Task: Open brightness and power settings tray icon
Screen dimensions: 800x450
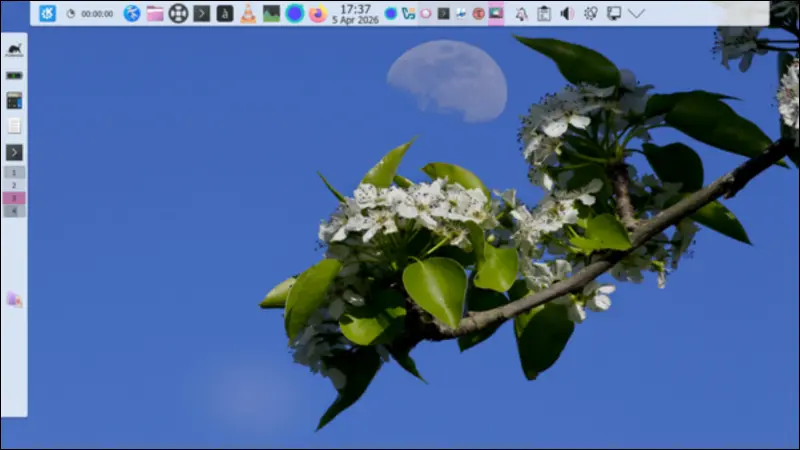Action: 591,14
